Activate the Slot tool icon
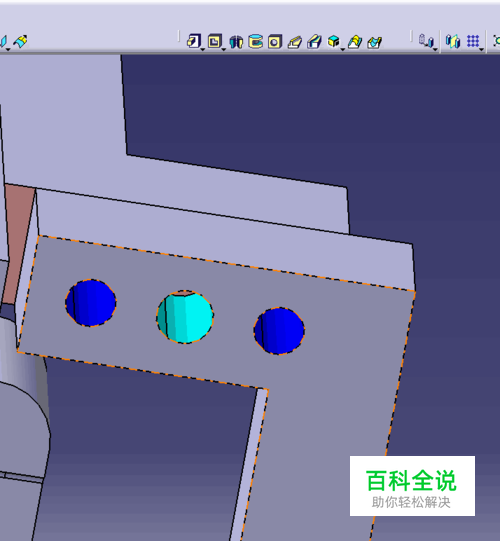 click(314, 42)
